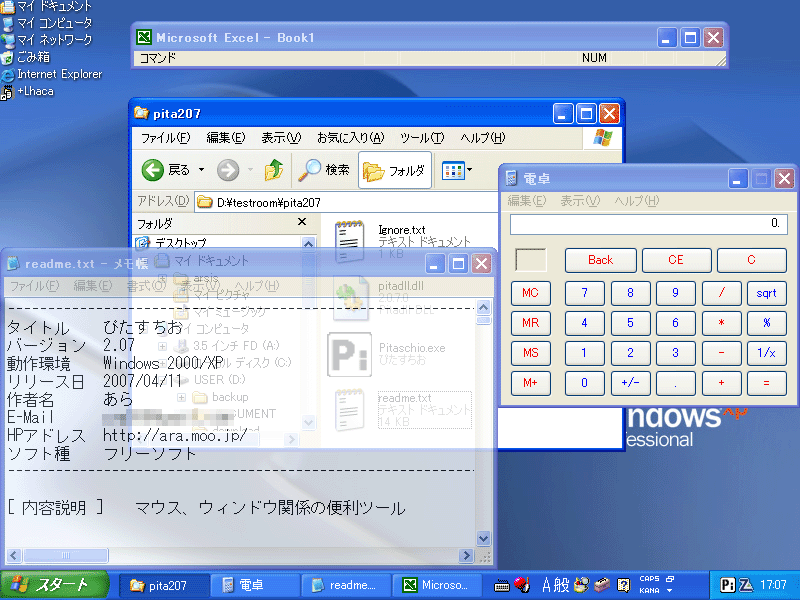Click the MR memory recall button
Viewport: 800px width, 600px height.
point(531,323)
